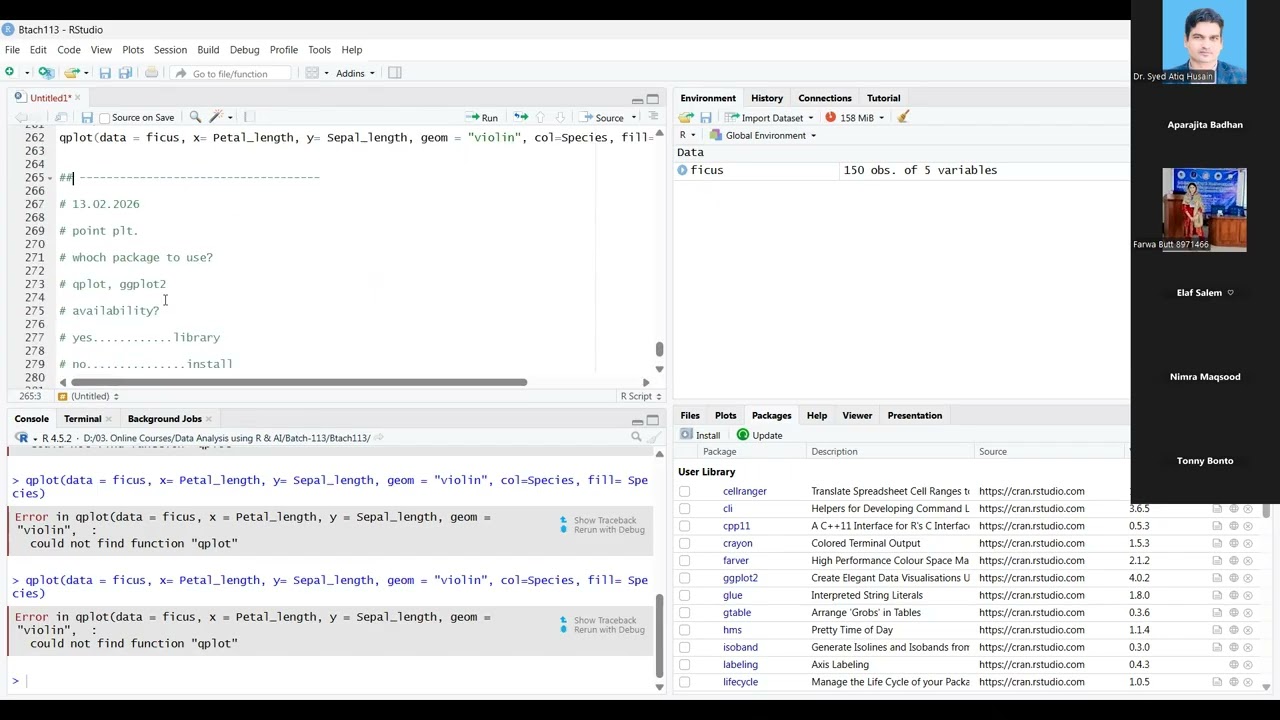The height and width of the screenshot is (720, 1280).
Task: Click the Print icon in main toolbar
Action: point(151,73)
